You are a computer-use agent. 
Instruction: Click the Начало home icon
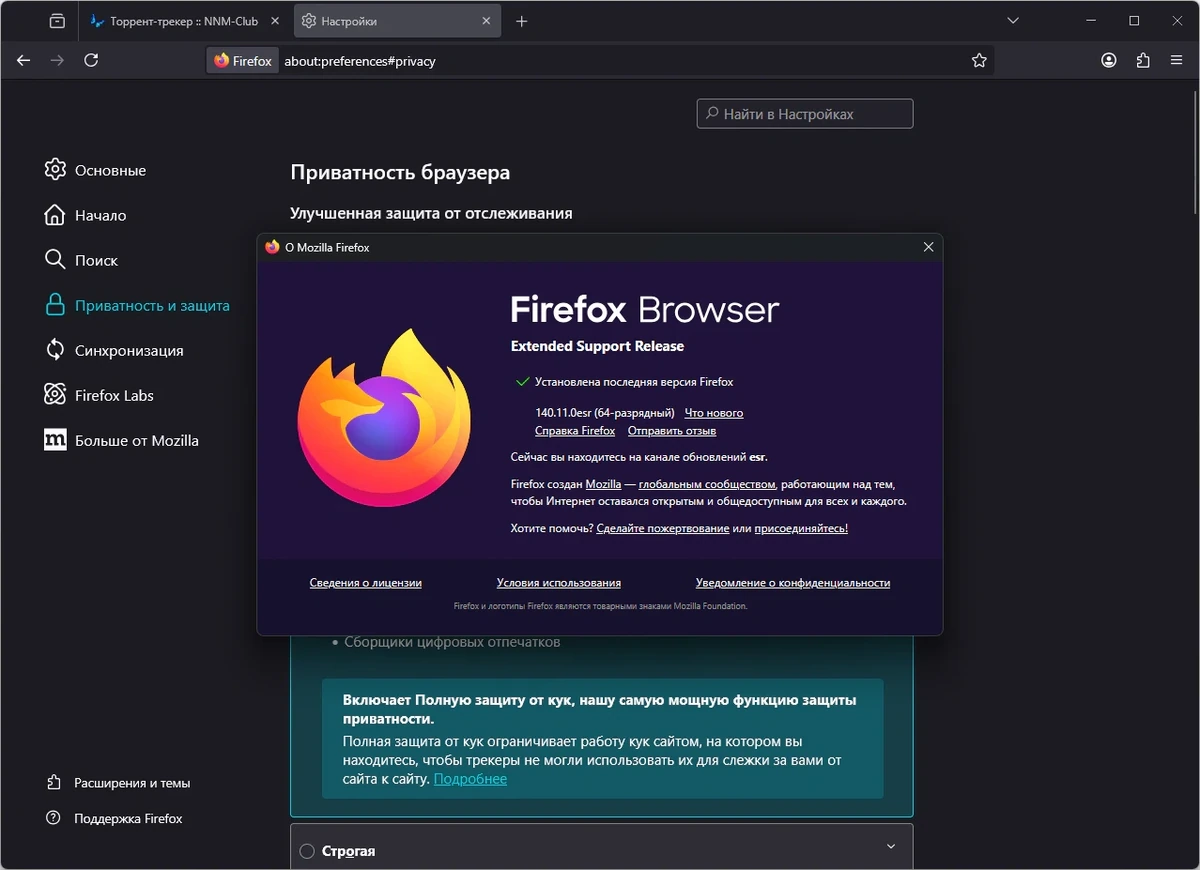coord(55,214)
